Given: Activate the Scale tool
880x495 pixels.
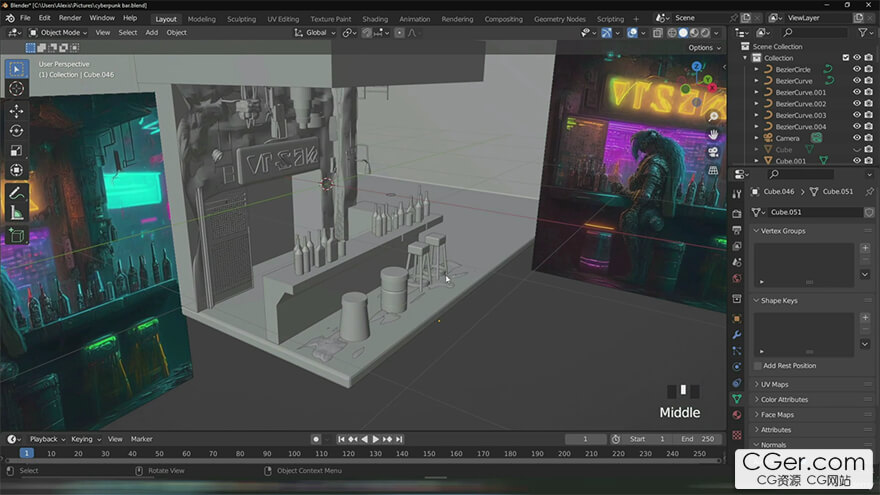Looking at the screenshot, I should [16, 150].
